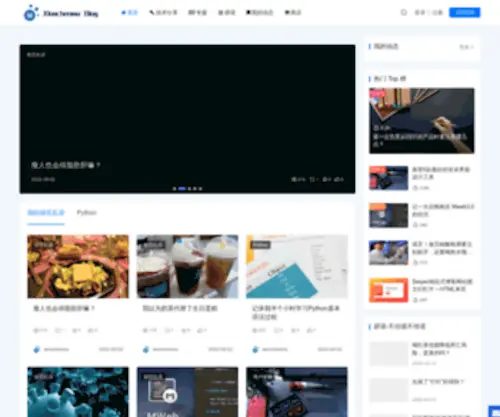
Task: Open the first gray placeholder thumbnail in the lower sidebar widget
Action: (388, 353)
